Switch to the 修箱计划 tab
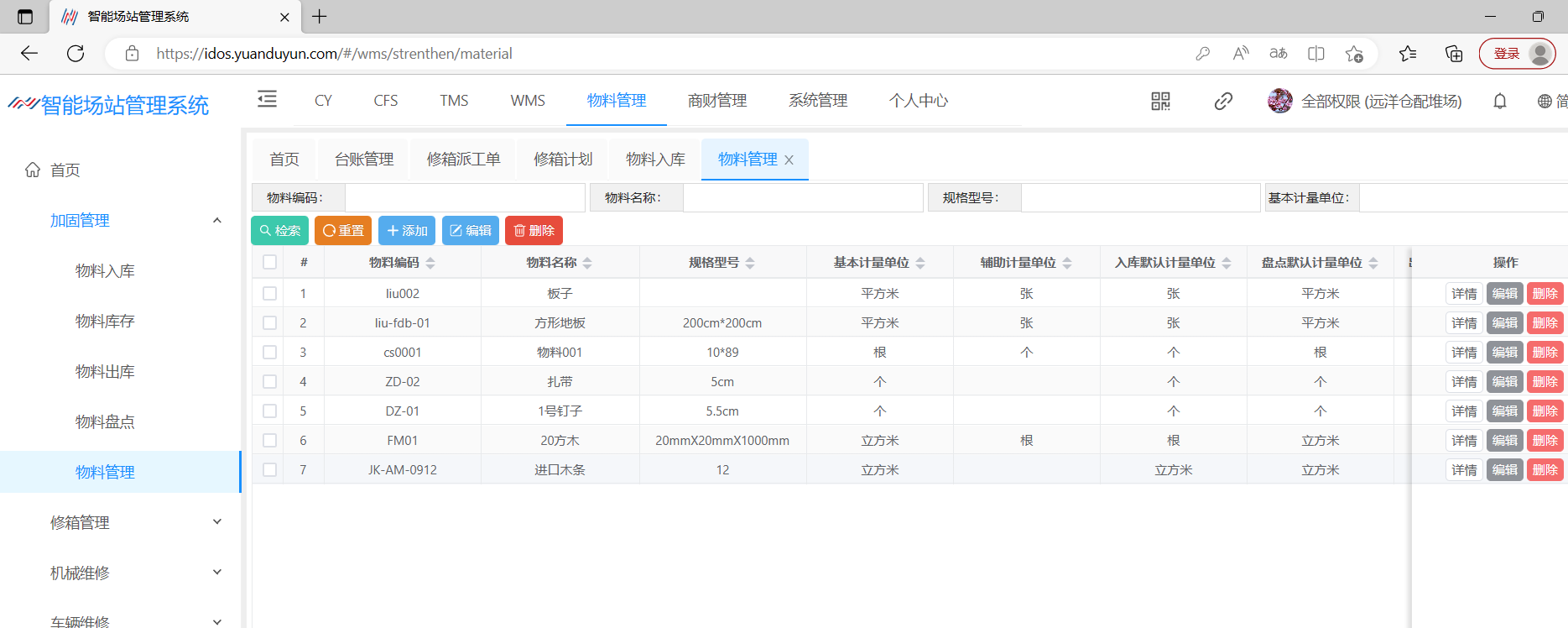The height and width of the screenshot is (628, 1568). coord(563,160)
